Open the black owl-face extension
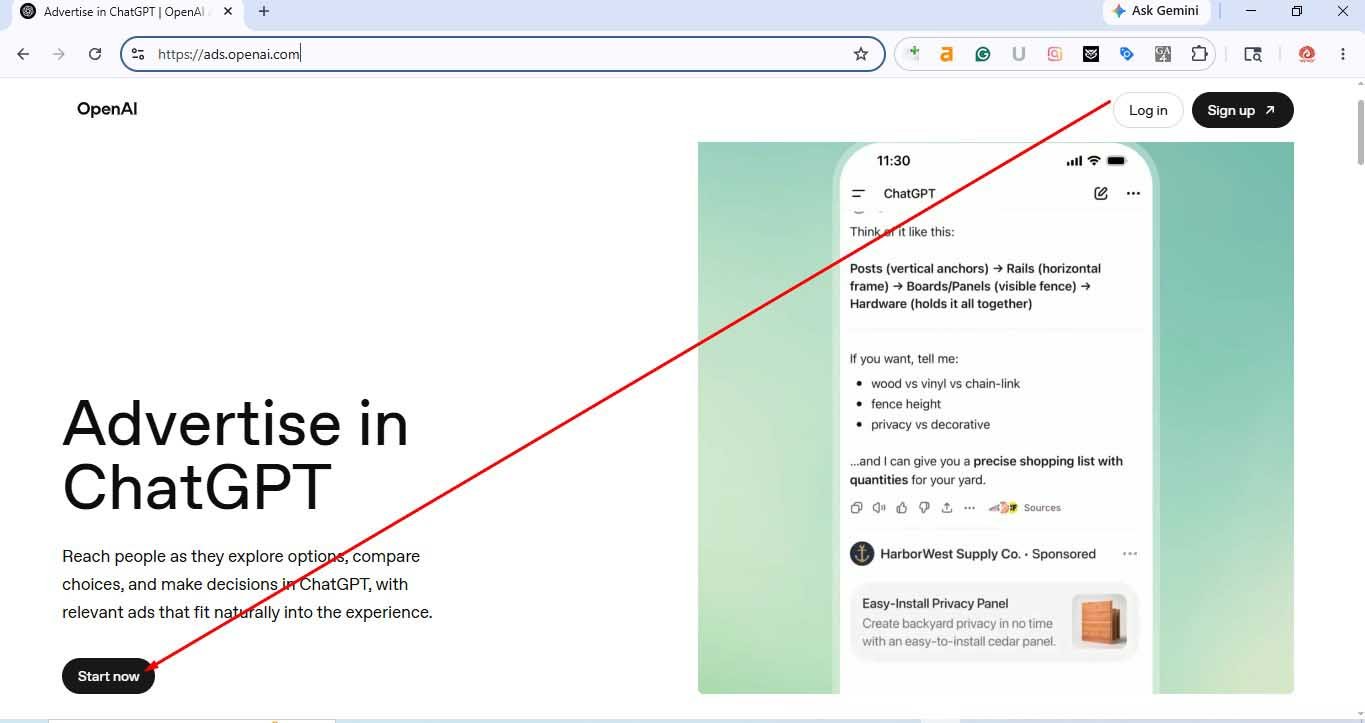 point(1091,54)
